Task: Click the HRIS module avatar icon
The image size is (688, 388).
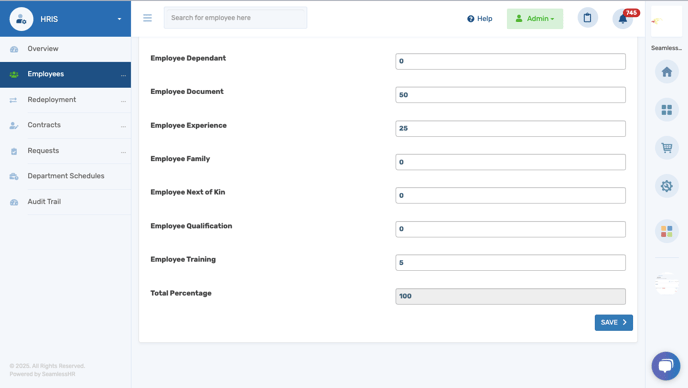Action: [21, 19]
